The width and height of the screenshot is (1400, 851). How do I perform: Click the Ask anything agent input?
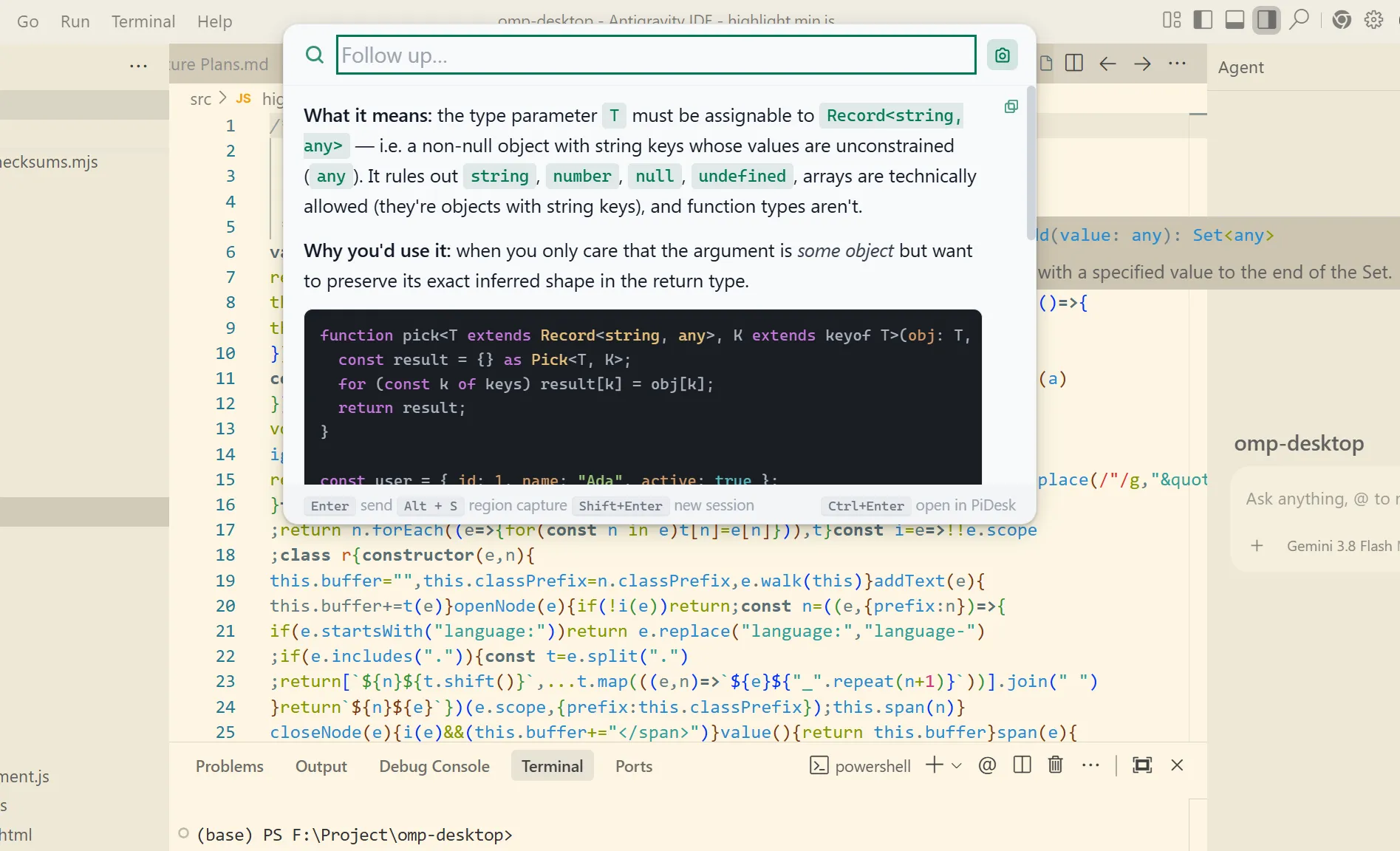(1322, 499)
